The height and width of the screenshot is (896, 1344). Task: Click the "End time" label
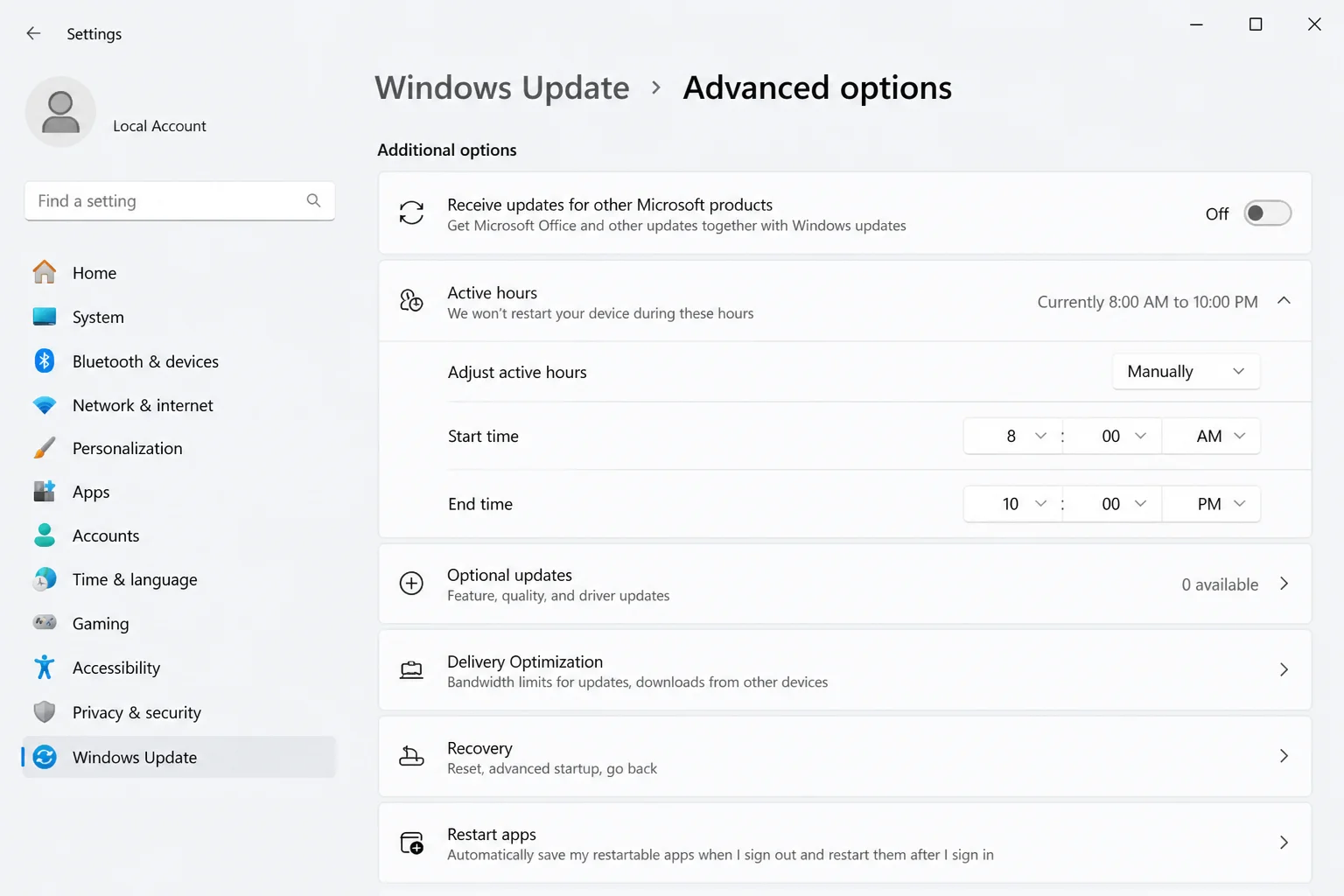[480, 504]
